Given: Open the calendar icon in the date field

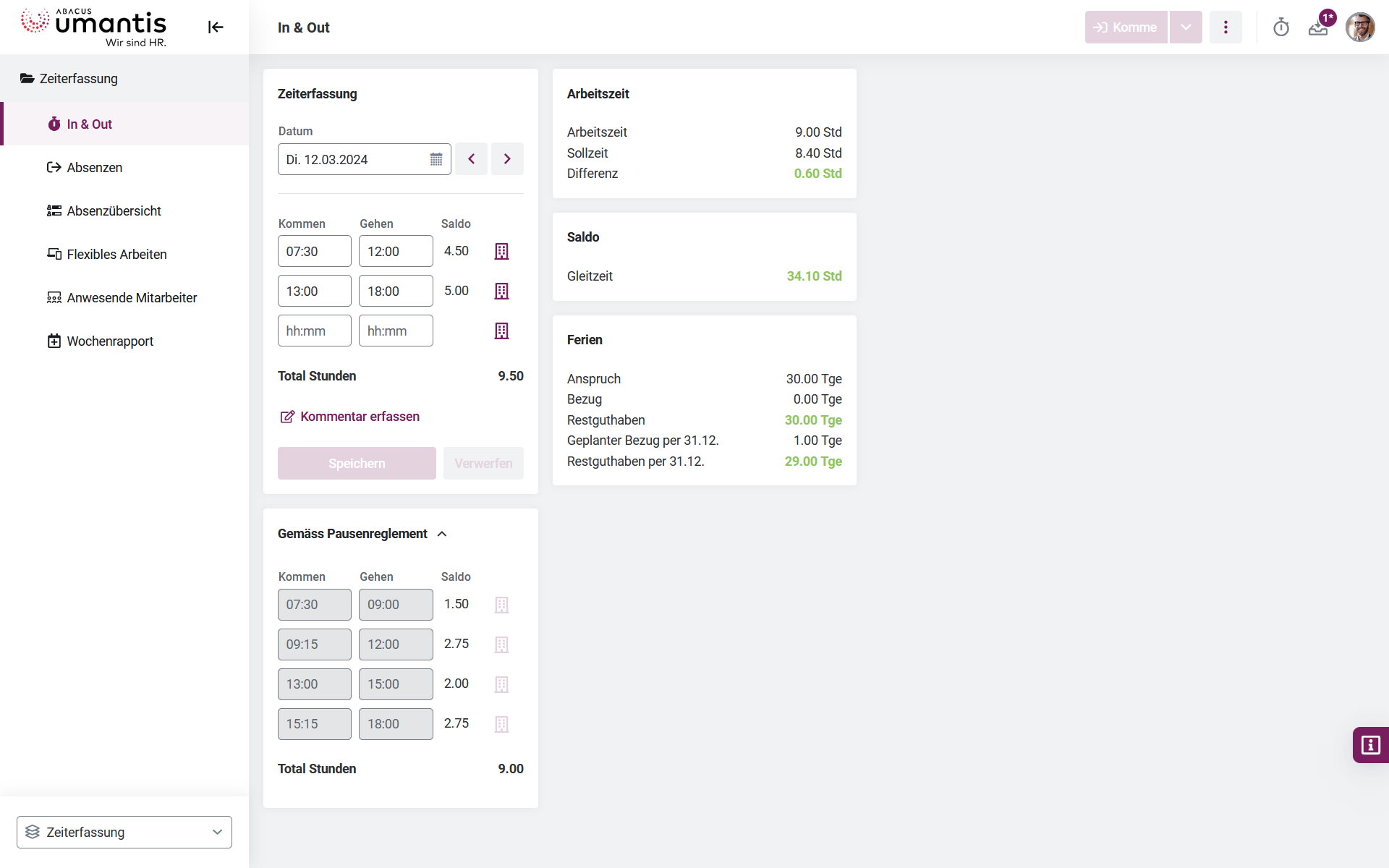Looking at the screenshot, I should tap(436, 159).
